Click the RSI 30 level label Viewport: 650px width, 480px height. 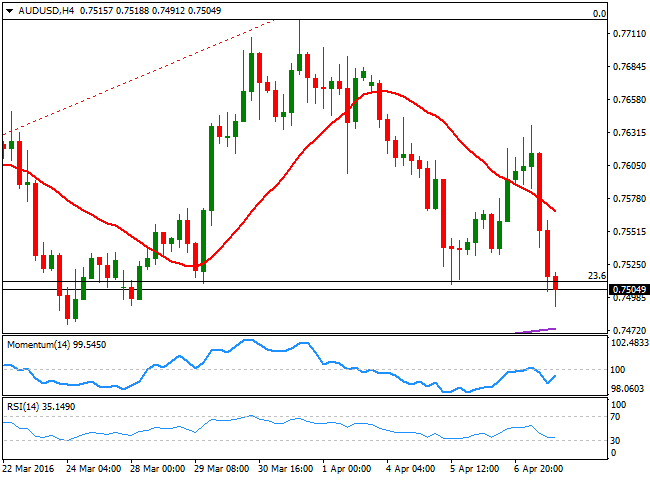(615, 440)
